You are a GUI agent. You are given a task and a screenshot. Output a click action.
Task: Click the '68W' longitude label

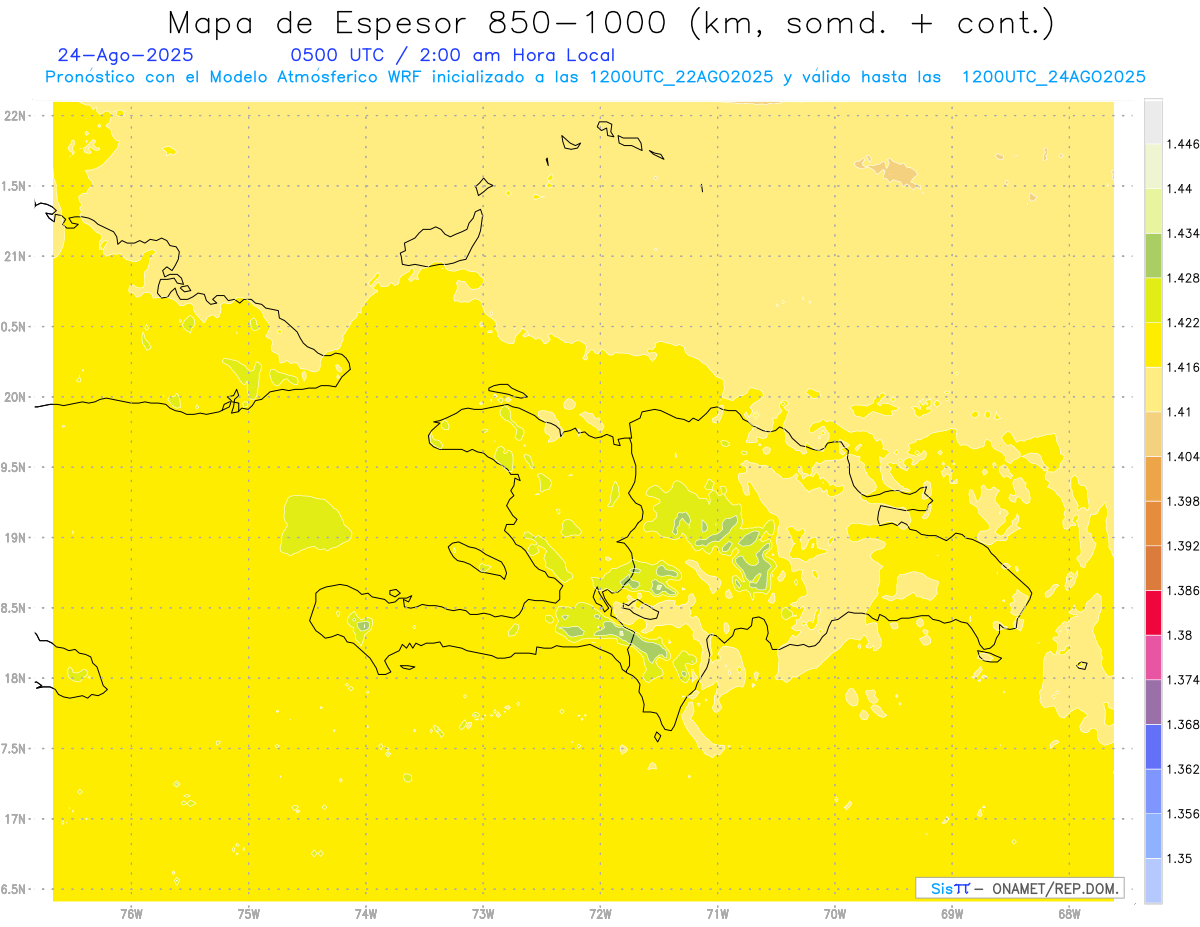(1069, 914)
